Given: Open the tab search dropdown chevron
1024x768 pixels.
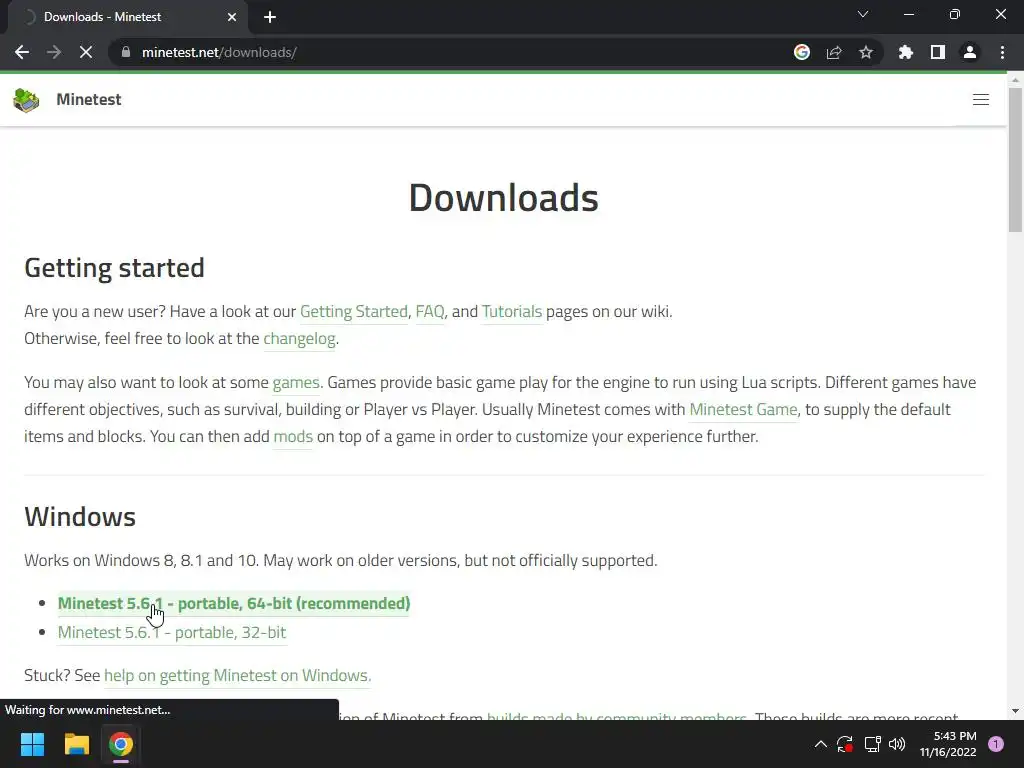Looking at the screenshot, I should click(863, 14).
